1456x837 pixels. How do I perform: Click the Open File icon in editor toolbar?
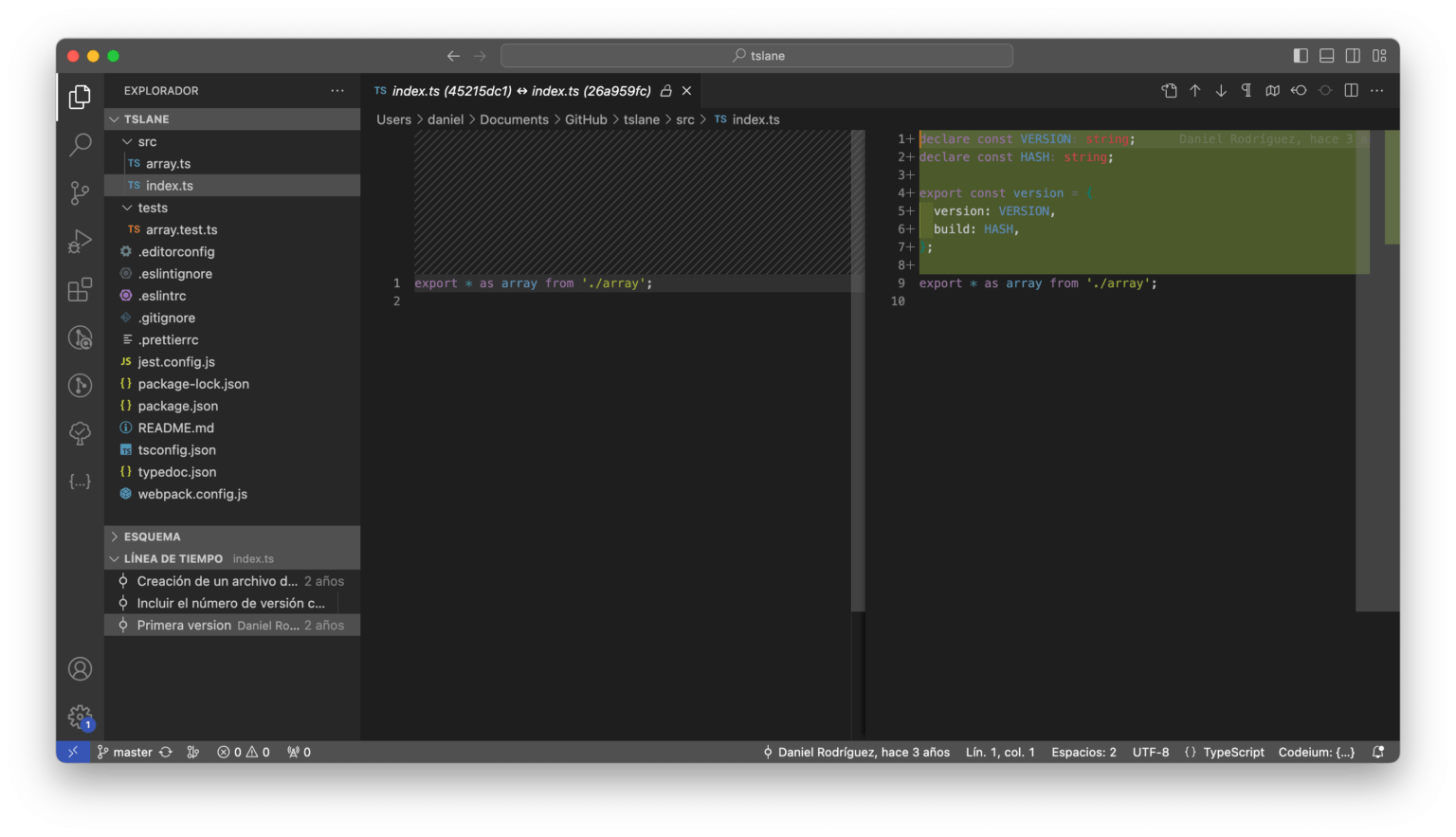click(1169, 90)
